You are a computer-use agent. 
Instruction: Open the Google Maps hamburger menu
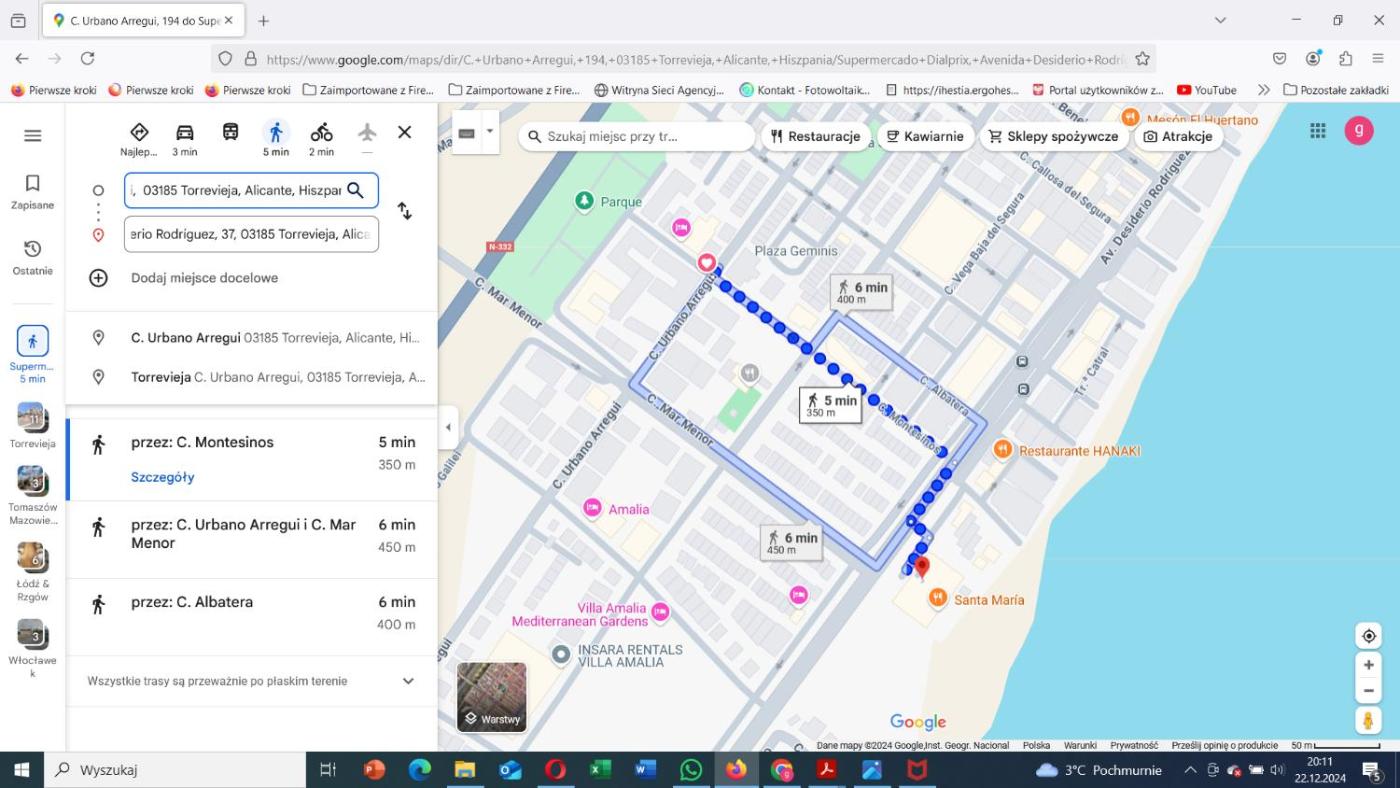[32, 136]
